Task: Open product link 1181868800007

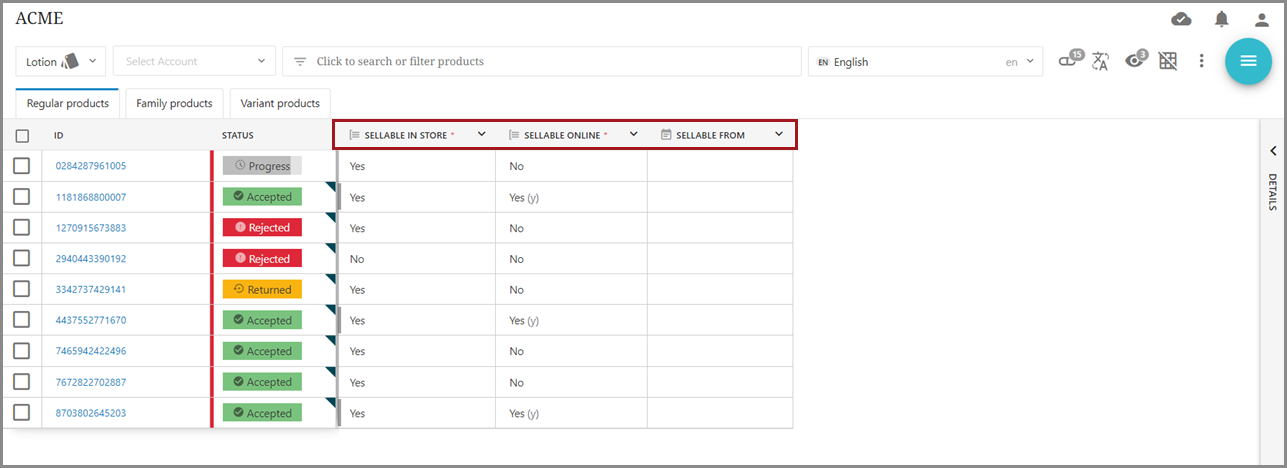Action: (91, 197)
